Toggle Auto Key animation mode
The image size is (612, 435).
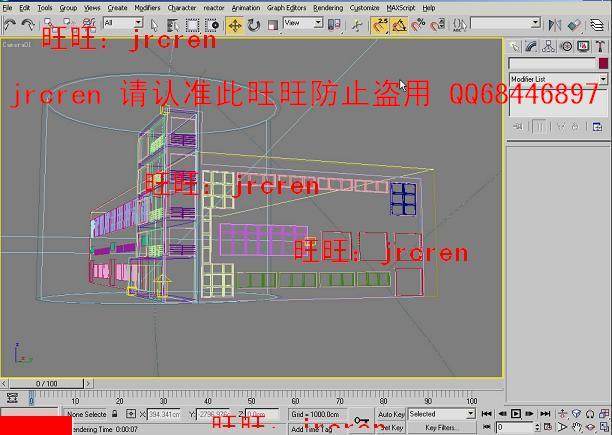click(391, 414)
